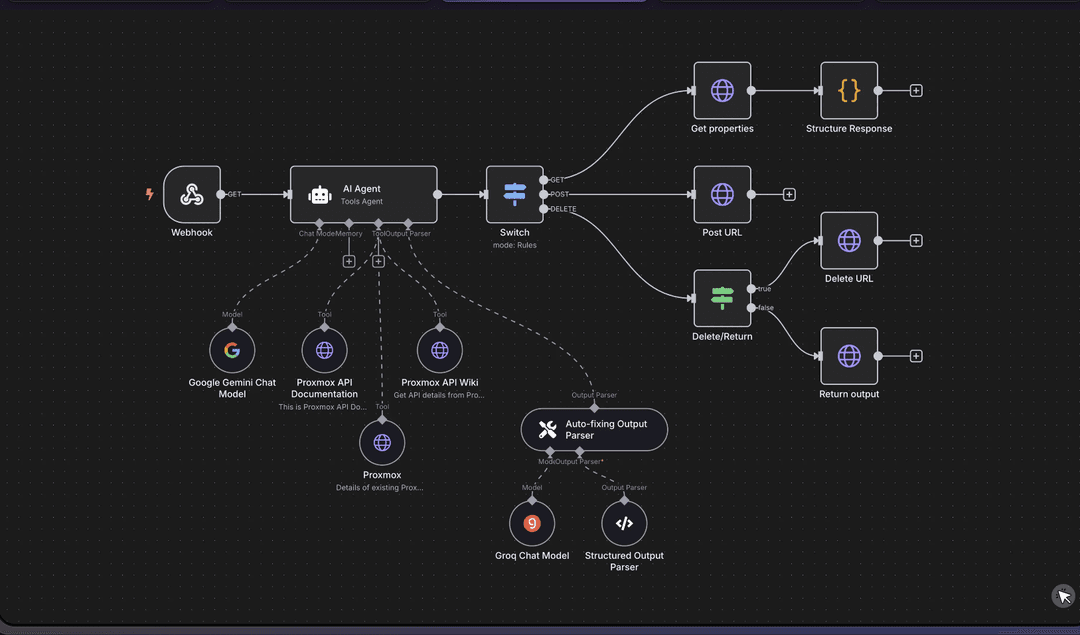Viewport: 1080px width, 635px height.
Task: Open the Auto-fixing Output Parser node
Action: pos(594,430)
